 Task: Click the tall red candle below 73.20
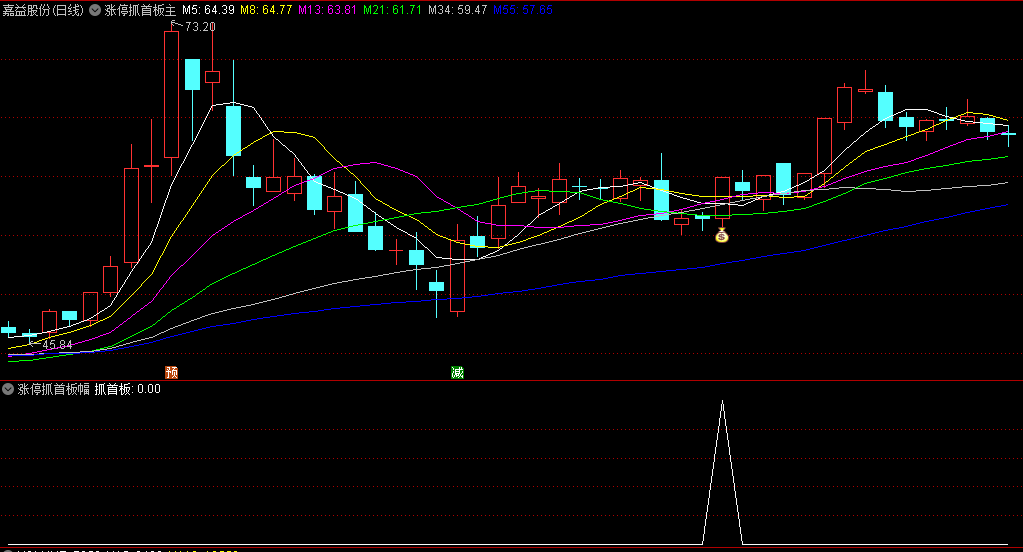pos(172,95)
